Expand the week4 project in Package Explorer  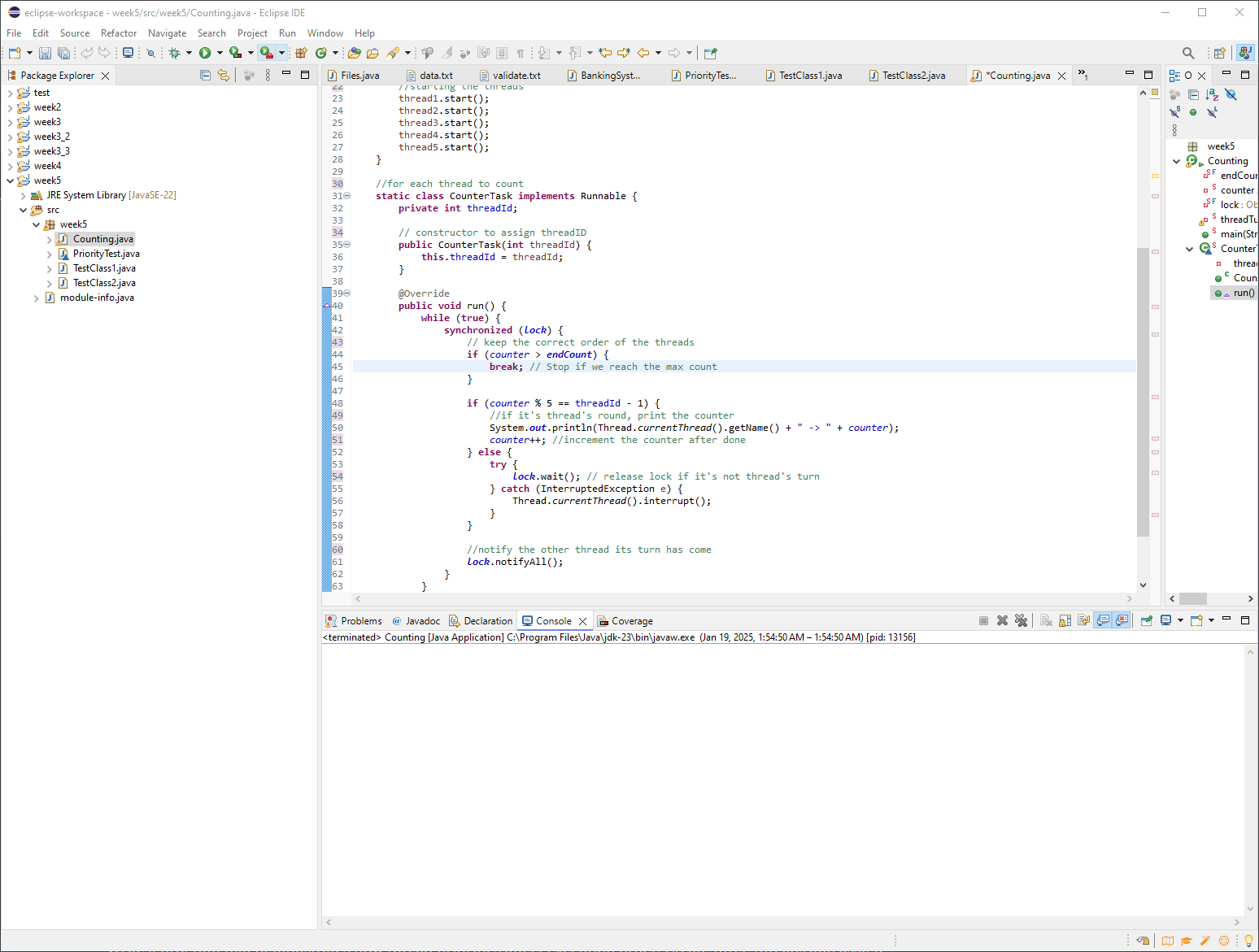[x=10, y=166]
